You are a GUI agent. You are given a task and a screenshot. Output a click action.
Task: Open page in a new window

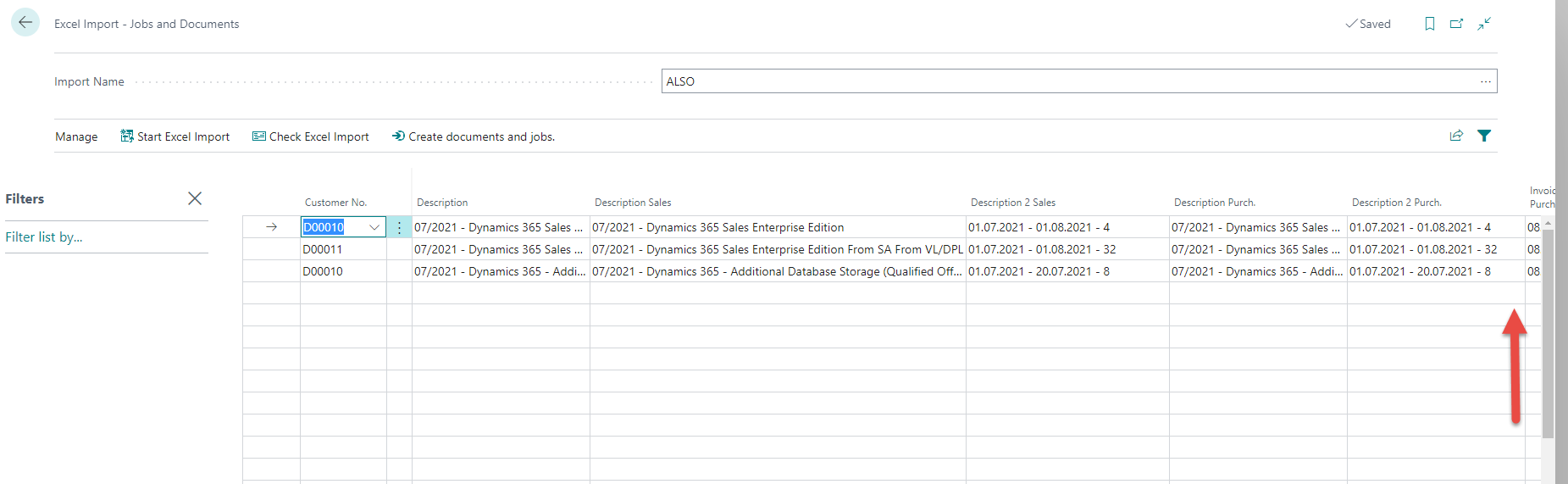1457,24
